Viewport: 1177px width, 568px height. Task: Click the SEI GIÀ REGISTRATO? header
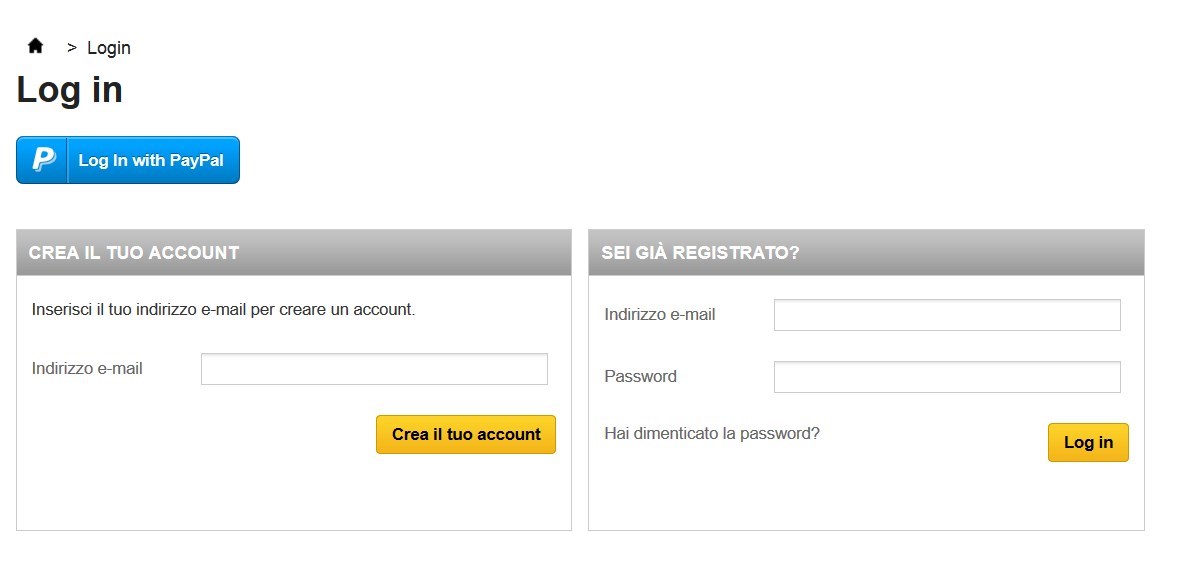(x=700, y=253)
